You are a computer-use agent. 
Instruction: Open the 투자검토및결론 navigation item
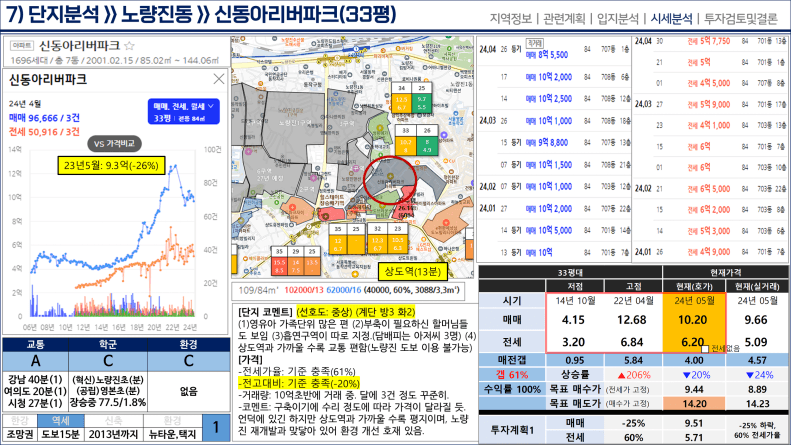(741, 19)
